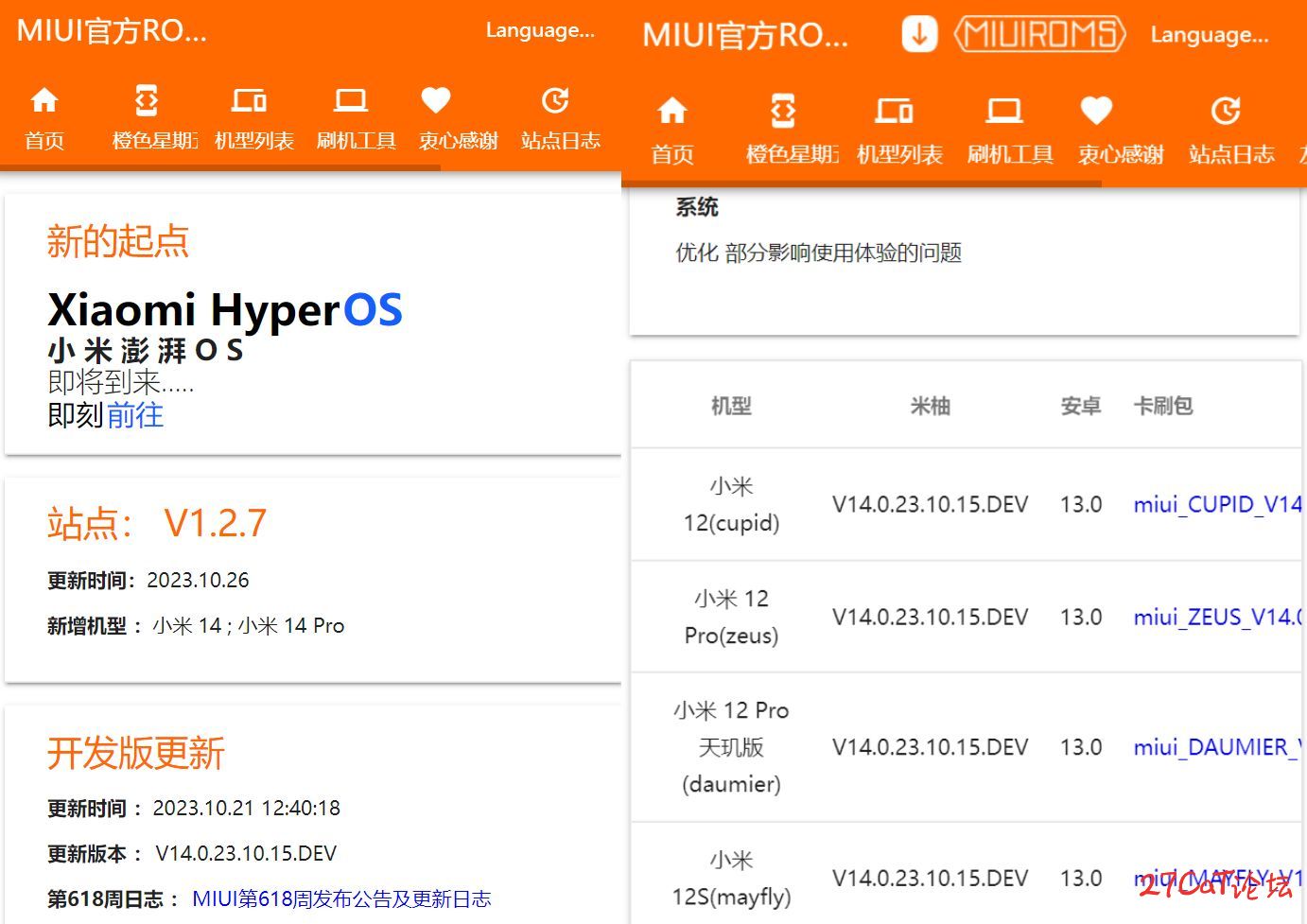Open the 首页 tab in left panel
Screen dimensions: 1307x924
click(44, 141)
